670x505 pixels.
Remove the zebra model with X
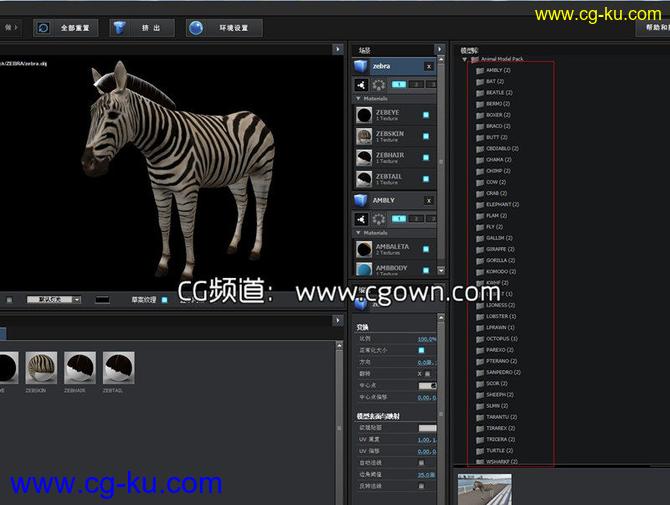tap(429, 67)
